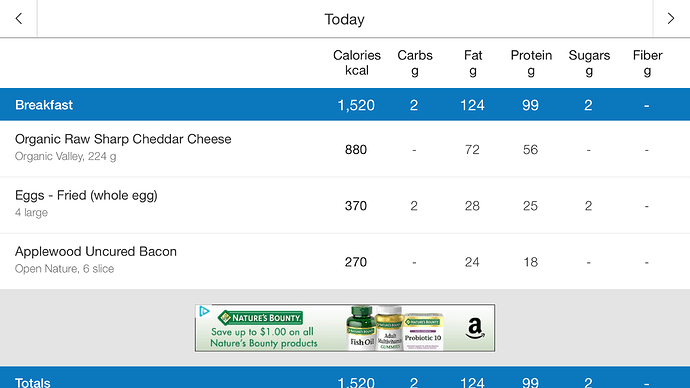This screenshot has width=690, height=388.
Task: Click the Fat column header
Action: pyautogui.click(x=473, y=63)
